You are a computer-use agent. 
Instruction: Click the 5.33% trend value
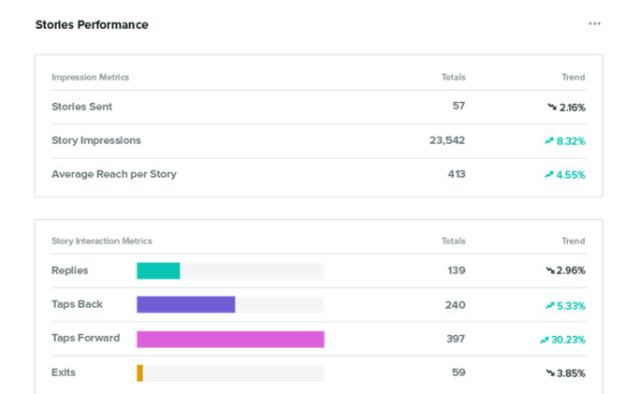(x=571, y=306)
